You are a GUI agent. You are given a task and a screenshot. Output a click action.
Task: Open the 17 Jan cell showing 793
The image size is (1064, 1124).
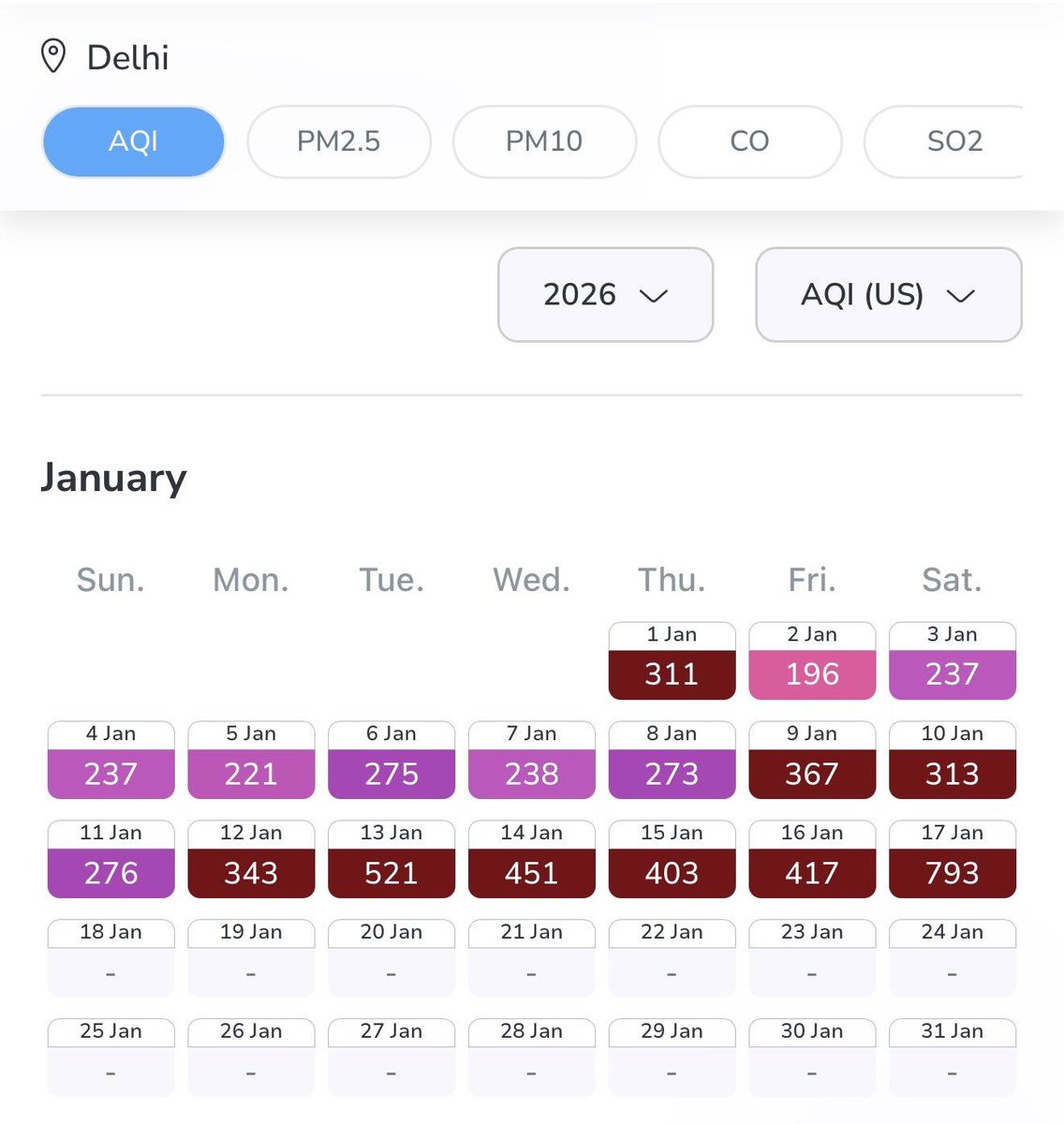click(952, 860)
